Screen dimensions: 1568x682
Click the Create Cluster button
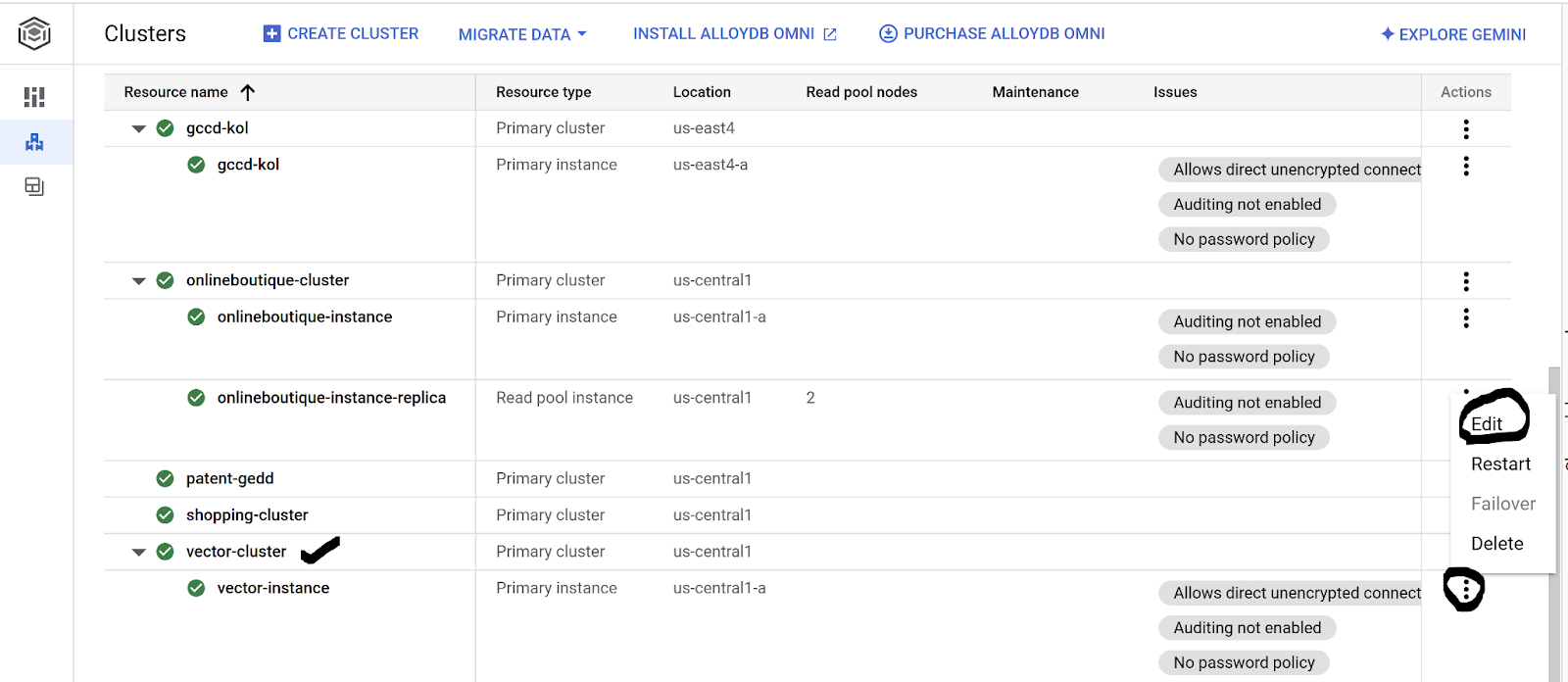[341, 33]
